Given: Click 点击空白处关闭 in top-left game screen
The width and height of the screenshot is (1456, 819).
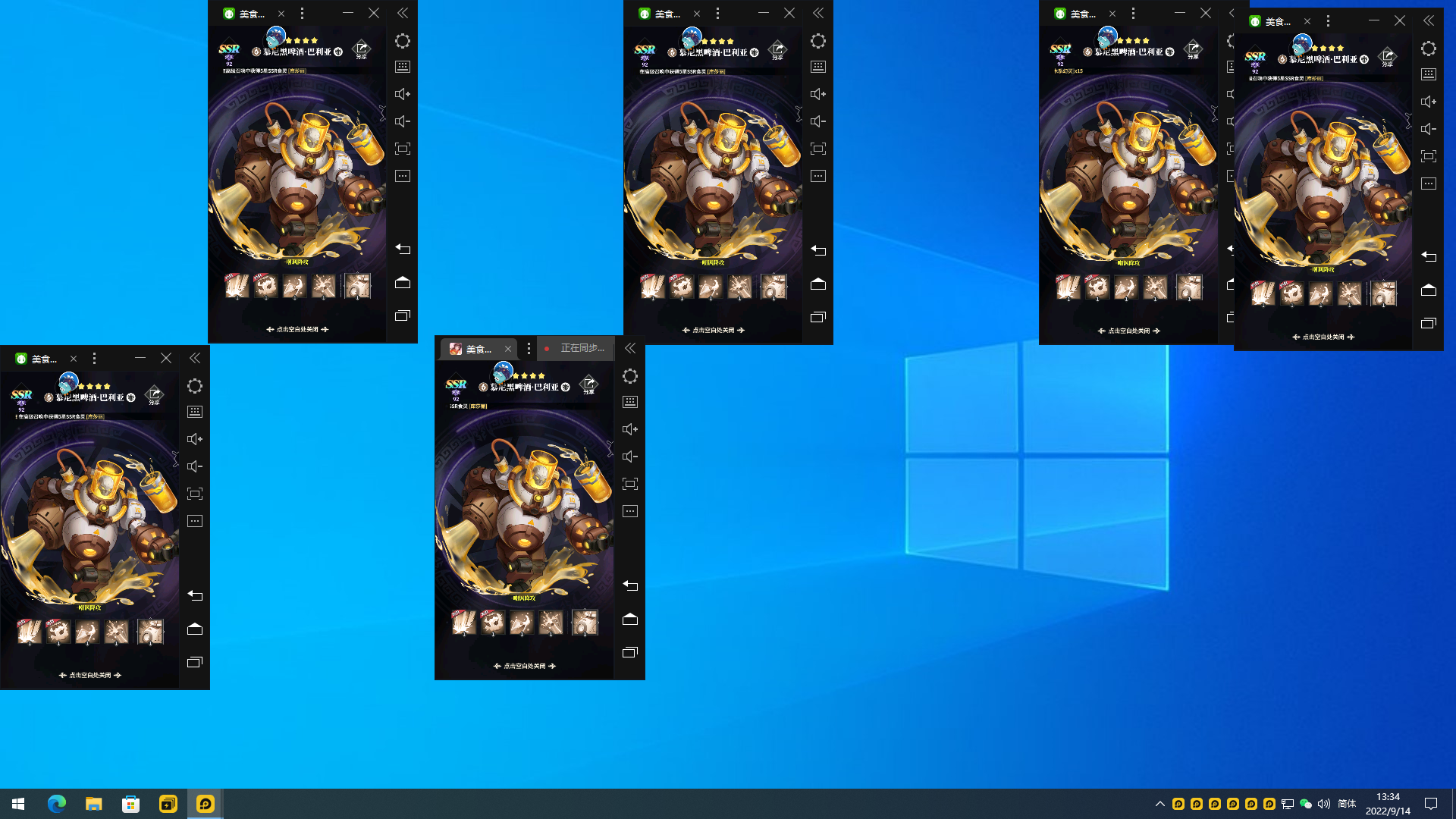Looking at the screenshot, I should 297,329.
